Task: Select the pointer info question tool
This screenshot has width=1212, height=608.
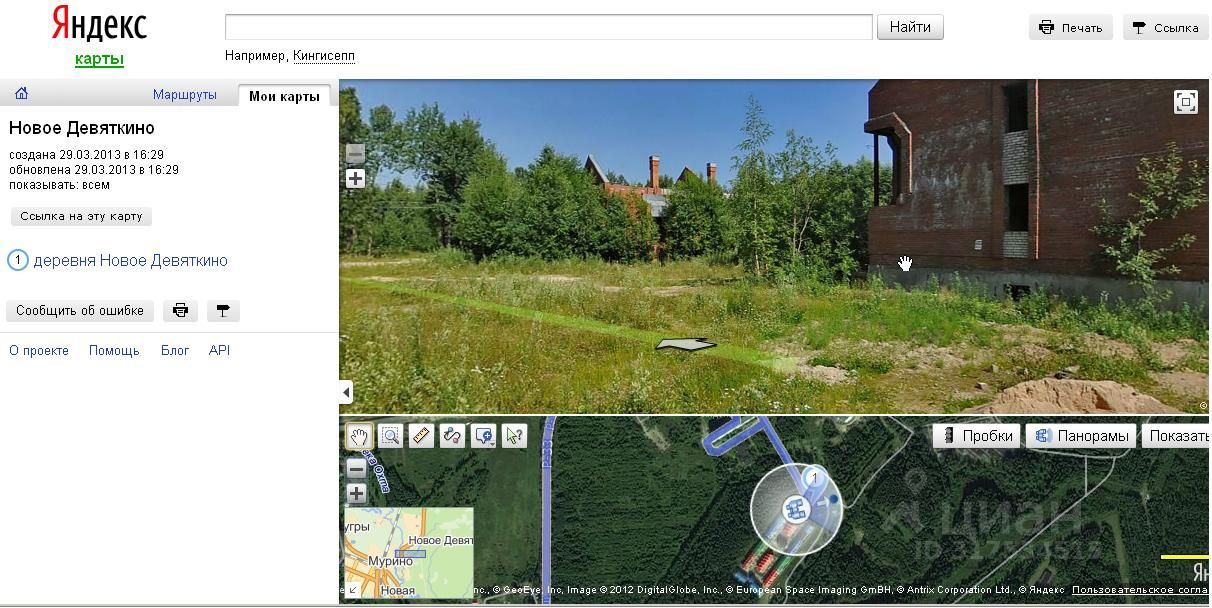Action: click(x=514, y=435)
